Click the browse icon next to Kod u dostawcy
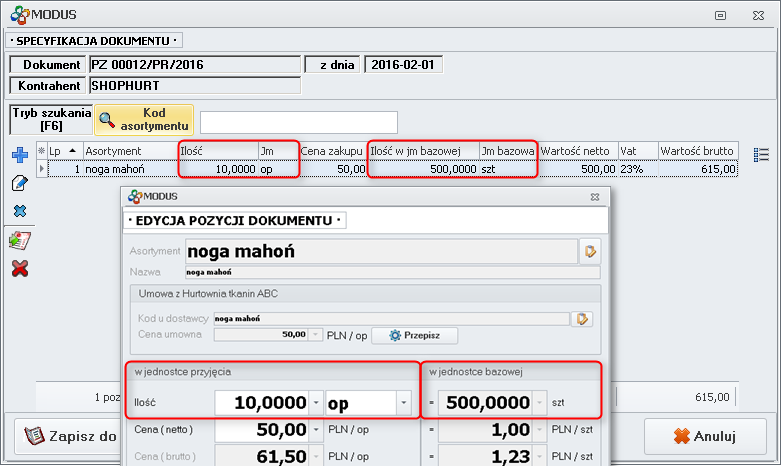This screenshot has width=781, height=466. point(582,318)
